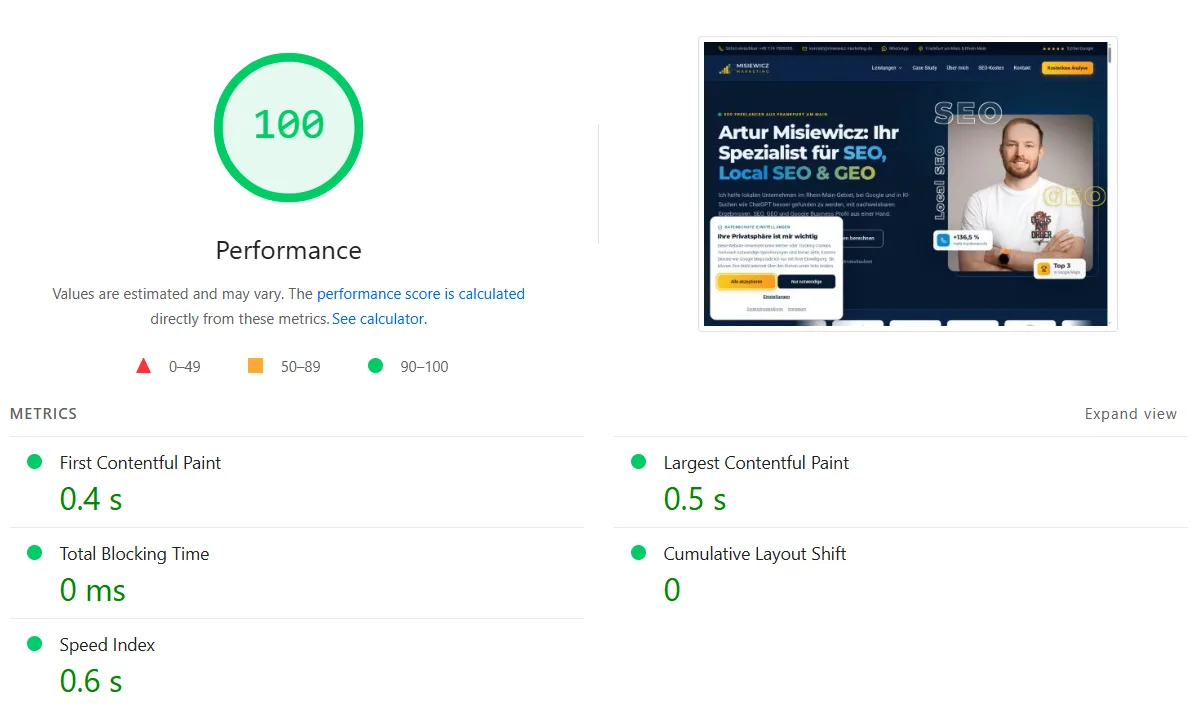Click the 'Case Study' menu item in the screenshot
Image resolution: width=1198 pixels, height=705 pixels.
click(x=924, y=68)
